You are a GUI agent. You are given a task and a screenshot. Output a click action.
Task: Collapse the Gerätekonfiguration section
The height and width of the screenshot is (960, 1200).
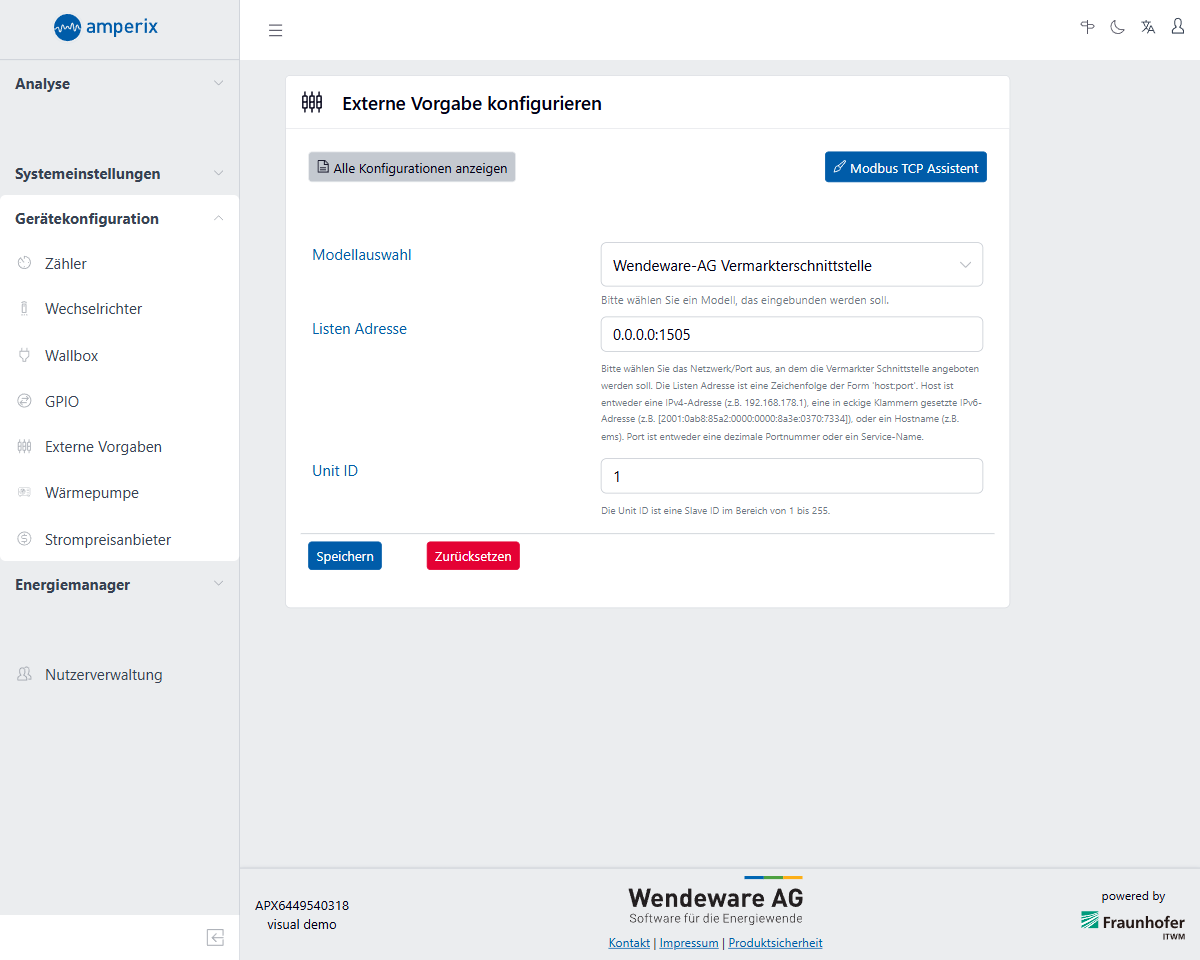[x=119, y=219]
